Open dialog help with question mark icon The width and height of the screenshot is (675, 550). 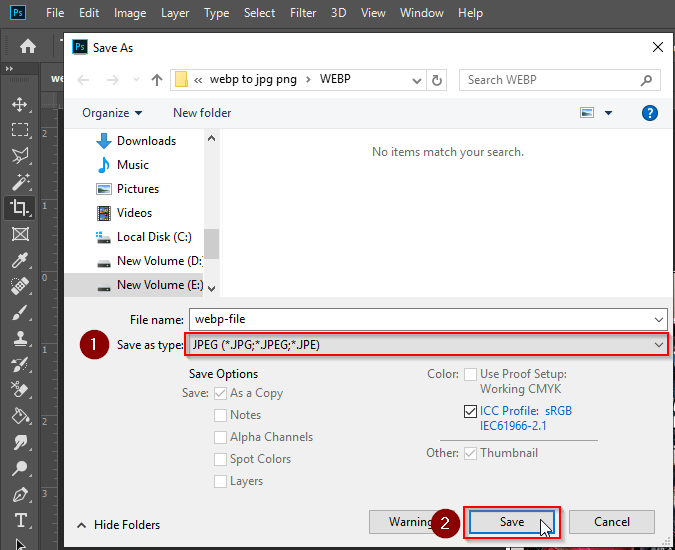point(649,113)
